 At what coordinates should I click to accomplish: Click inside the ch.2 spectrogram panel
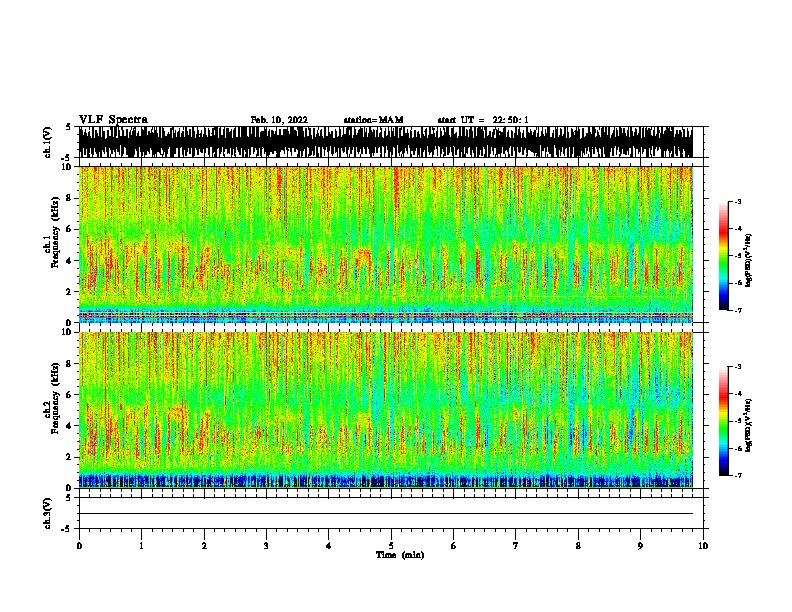point(386,410)
